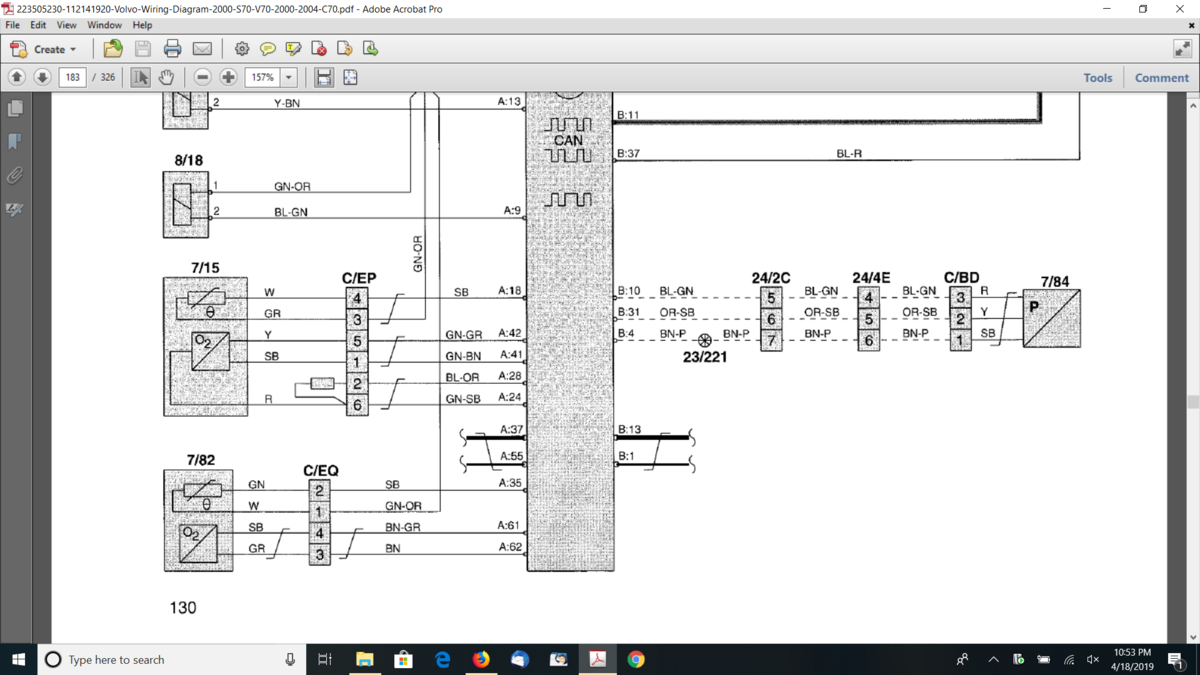Click the page number input field
Image resolution: width=1200 pixels, height=675 pixels.
[72, 77]
